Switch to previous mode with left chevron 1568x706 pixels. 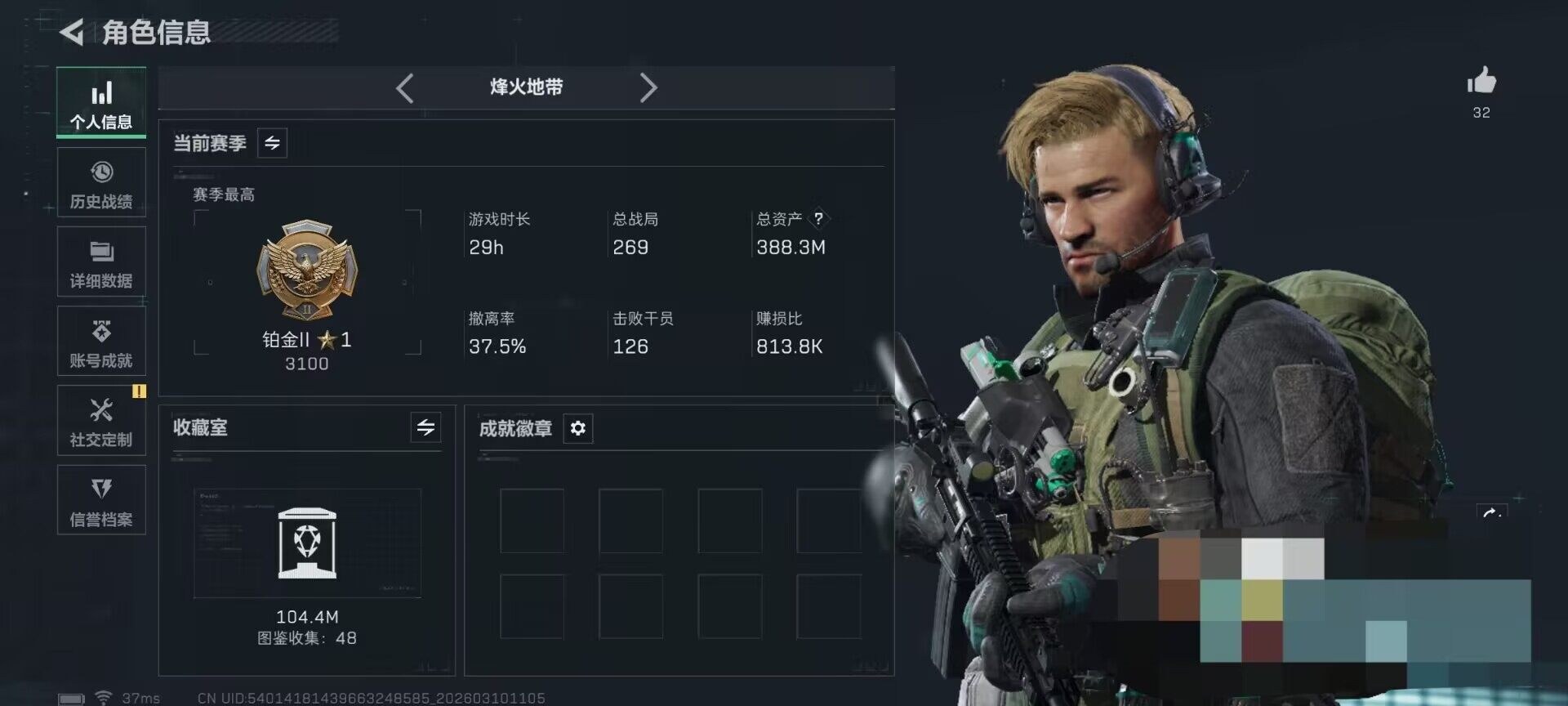405,87
